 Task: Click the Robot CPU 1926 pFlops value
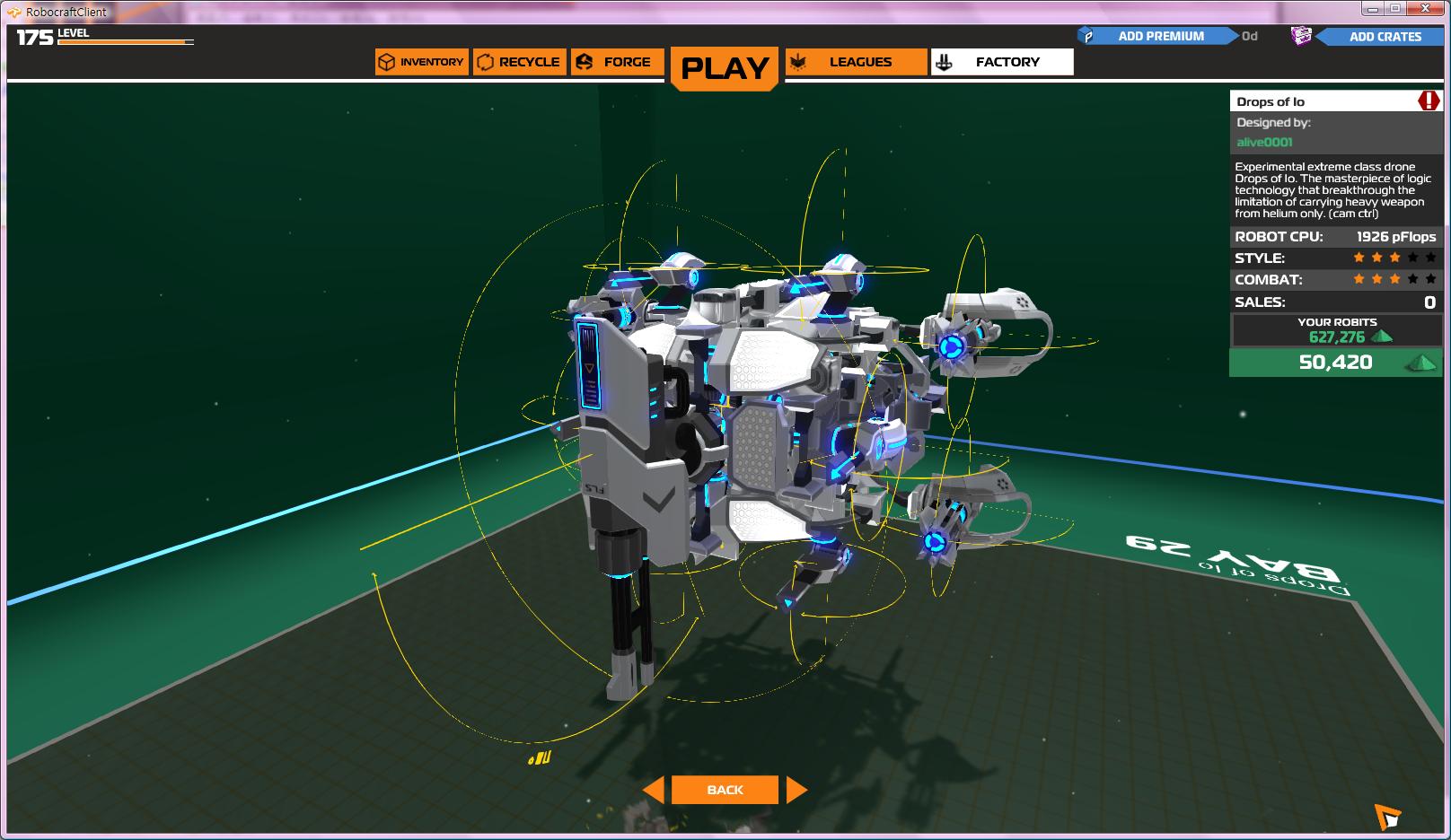[x=1396, y=237]
